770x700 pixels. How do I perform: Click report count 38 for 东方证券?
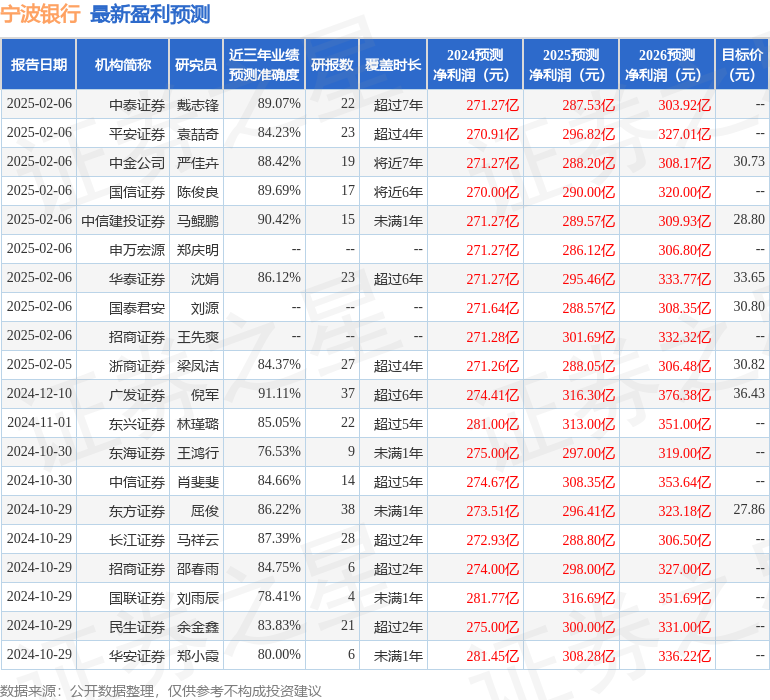point(348,509)
